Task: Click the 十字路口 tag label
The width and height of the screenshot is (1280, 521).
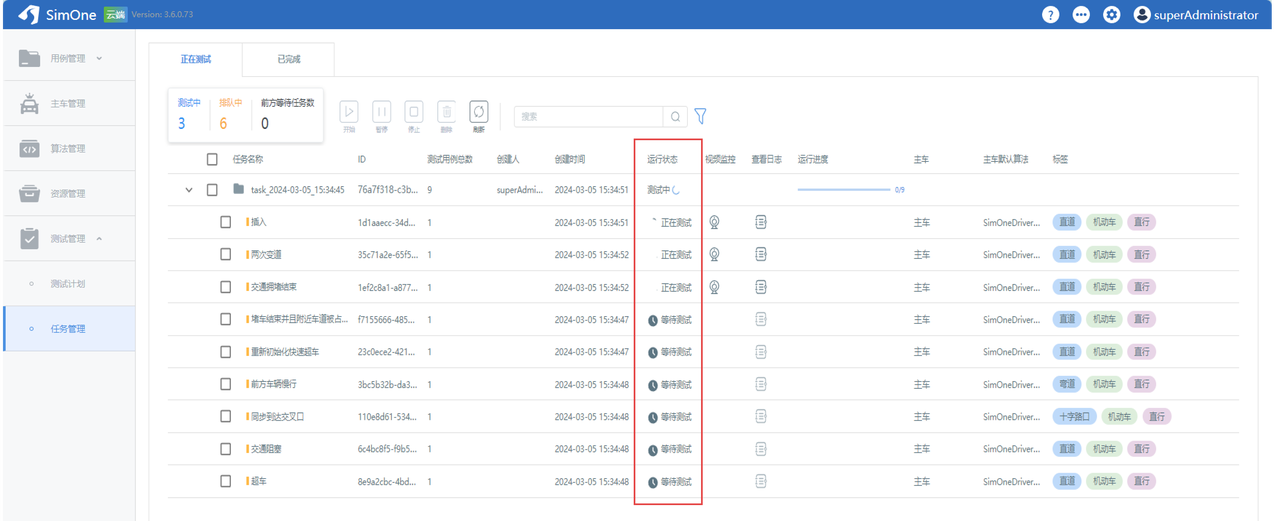Action: tap(1075, 417)
